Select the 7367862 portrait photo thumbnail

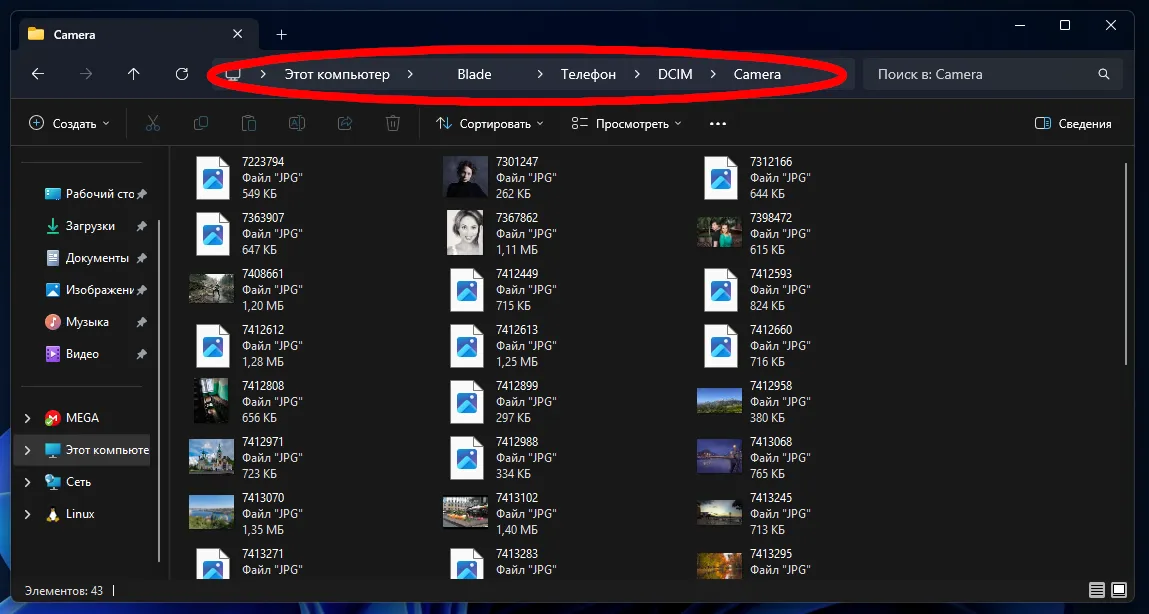pos(465,232)
